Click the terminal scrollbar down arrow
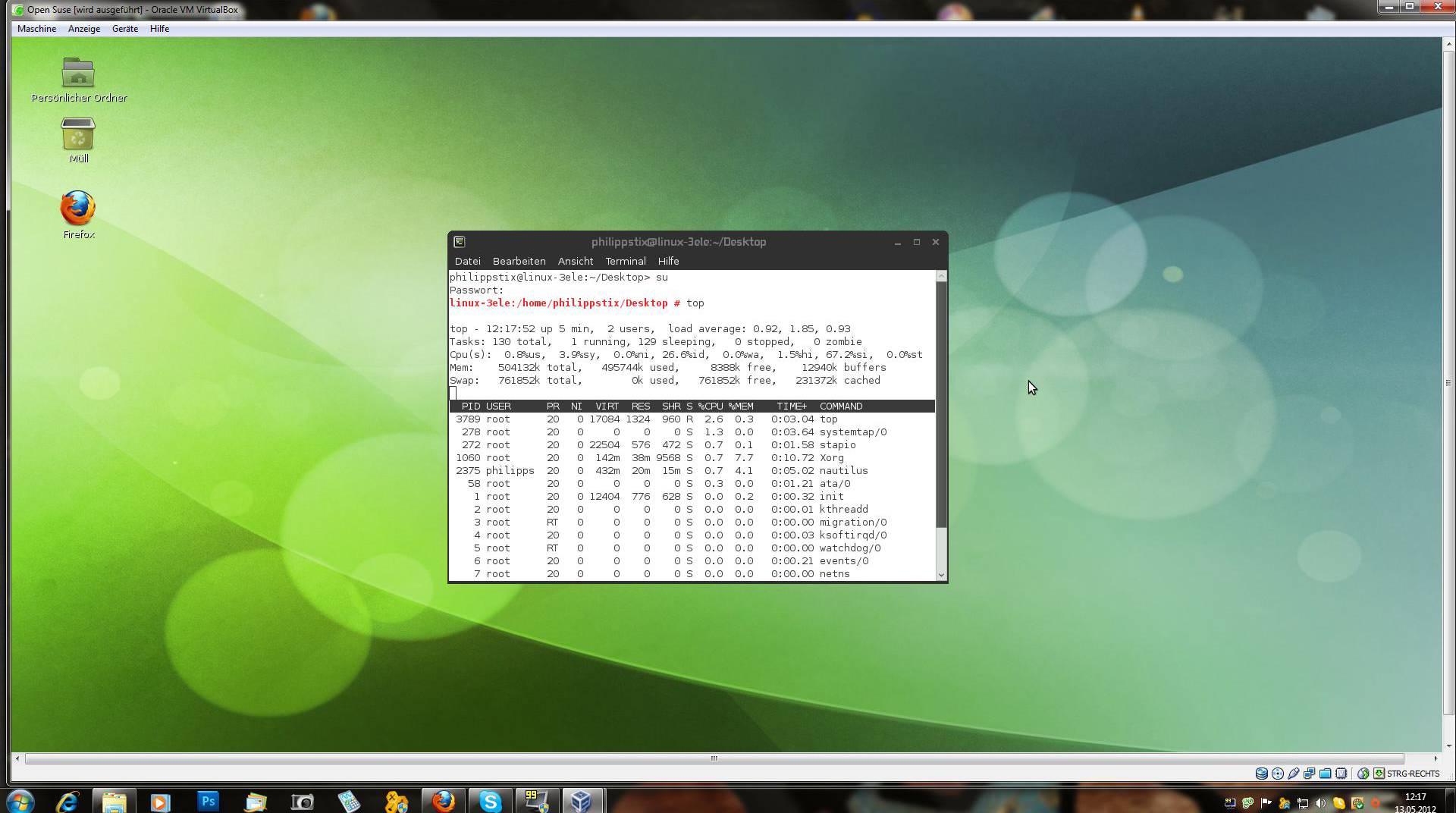The height and width of the screenshot is (813, 1456). (941, 575)
